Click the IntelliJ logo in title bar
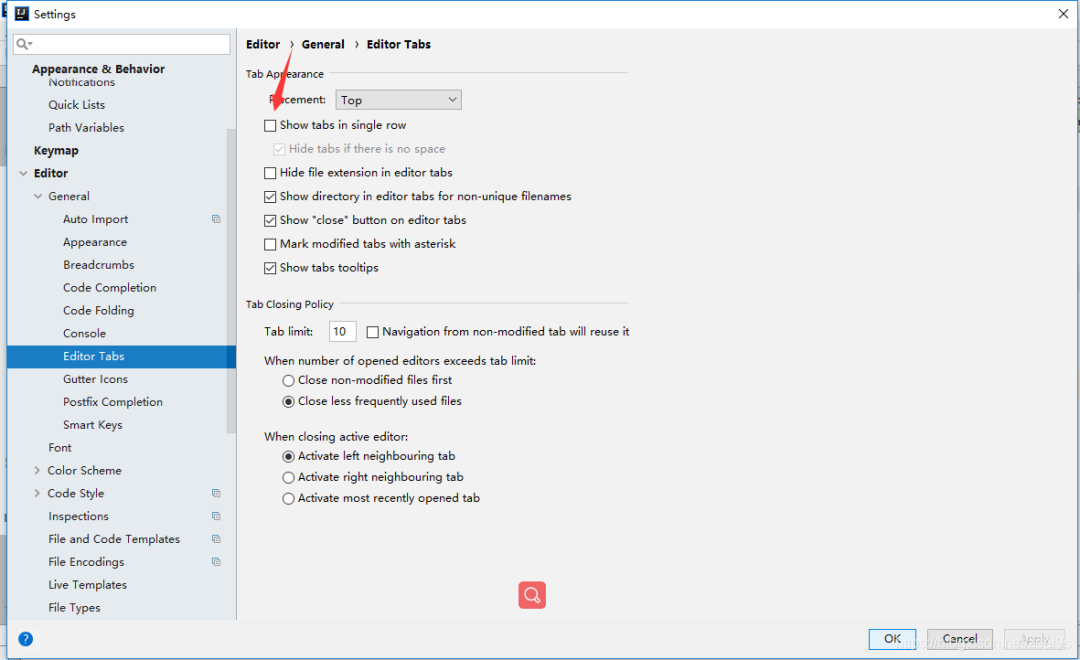The image size is (1080, 660). click(22, 14)
